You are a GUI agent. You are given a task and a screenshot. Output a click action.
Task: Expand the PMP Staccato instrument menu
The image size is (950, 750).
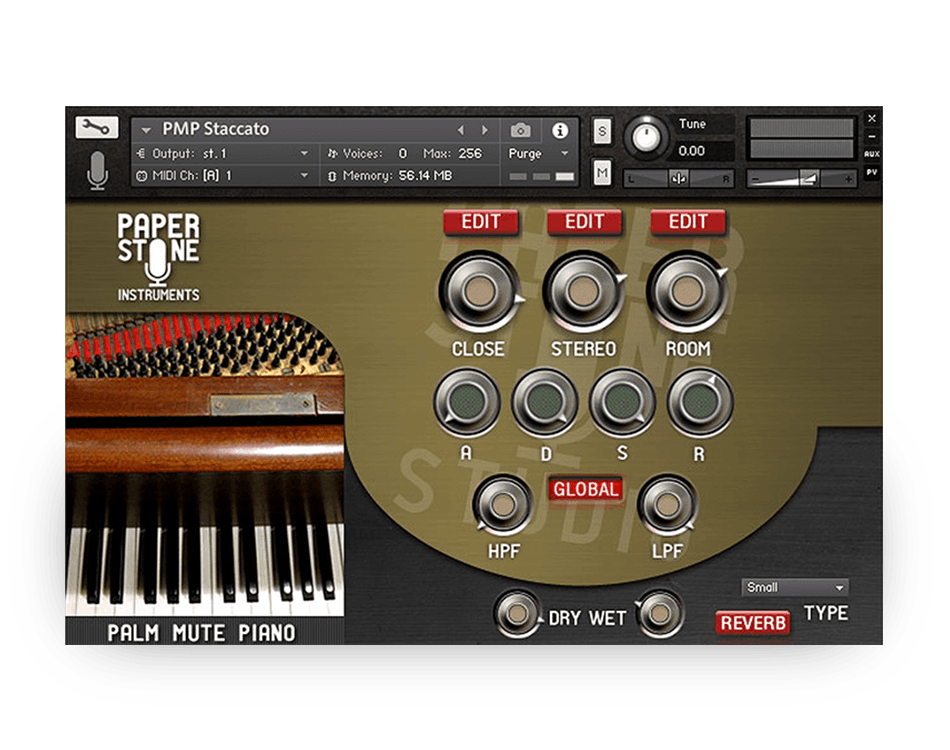(145, 130)
